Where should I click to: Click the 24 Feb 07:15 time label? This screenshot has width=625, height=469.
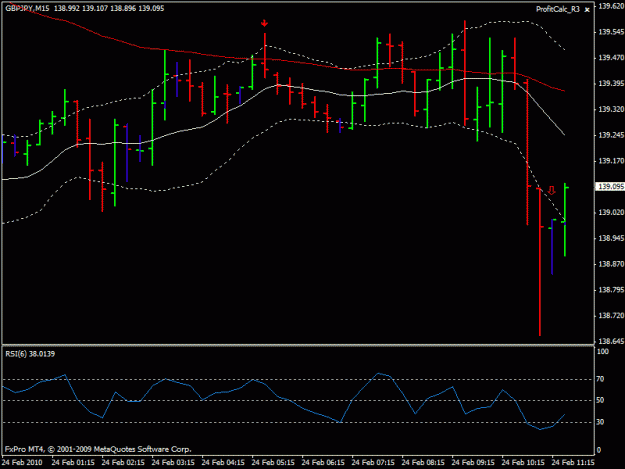pos(373,463)
